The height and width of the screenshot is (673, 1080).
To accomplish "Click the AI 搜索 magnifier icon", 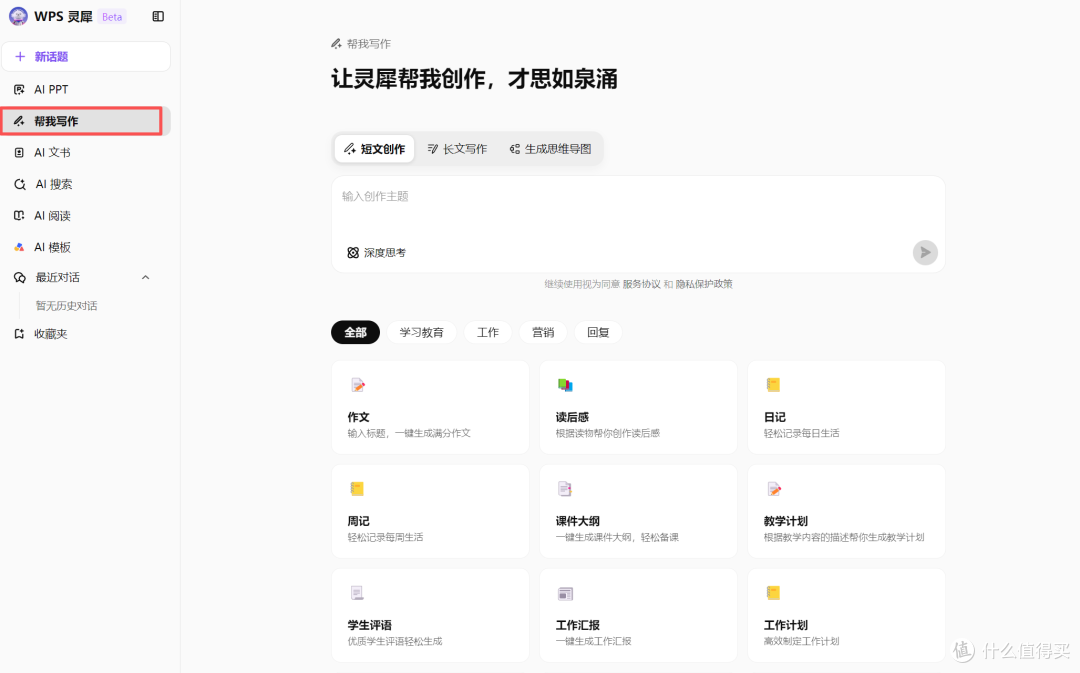I will tap(19, 184).
